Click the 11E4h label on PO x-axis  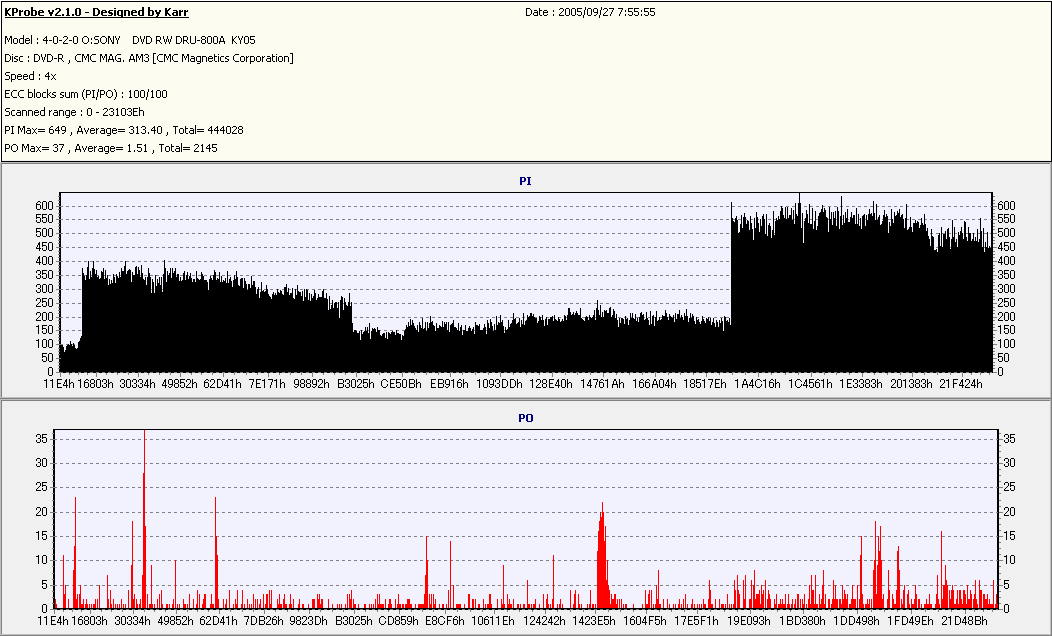(53, 621)
